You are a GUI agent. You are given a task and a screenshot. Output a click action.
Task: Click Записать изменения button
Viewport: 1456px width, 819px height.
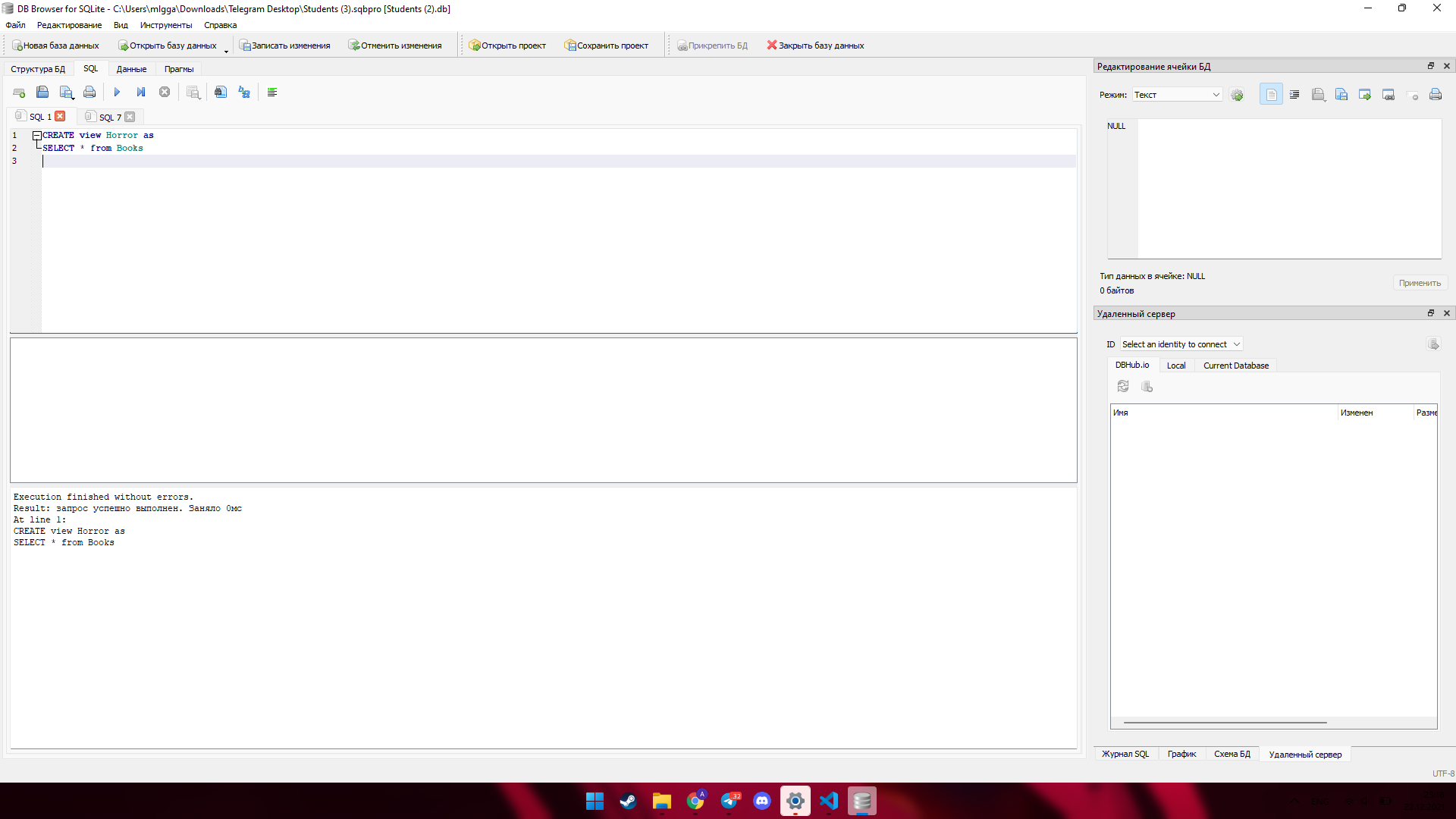285,45
